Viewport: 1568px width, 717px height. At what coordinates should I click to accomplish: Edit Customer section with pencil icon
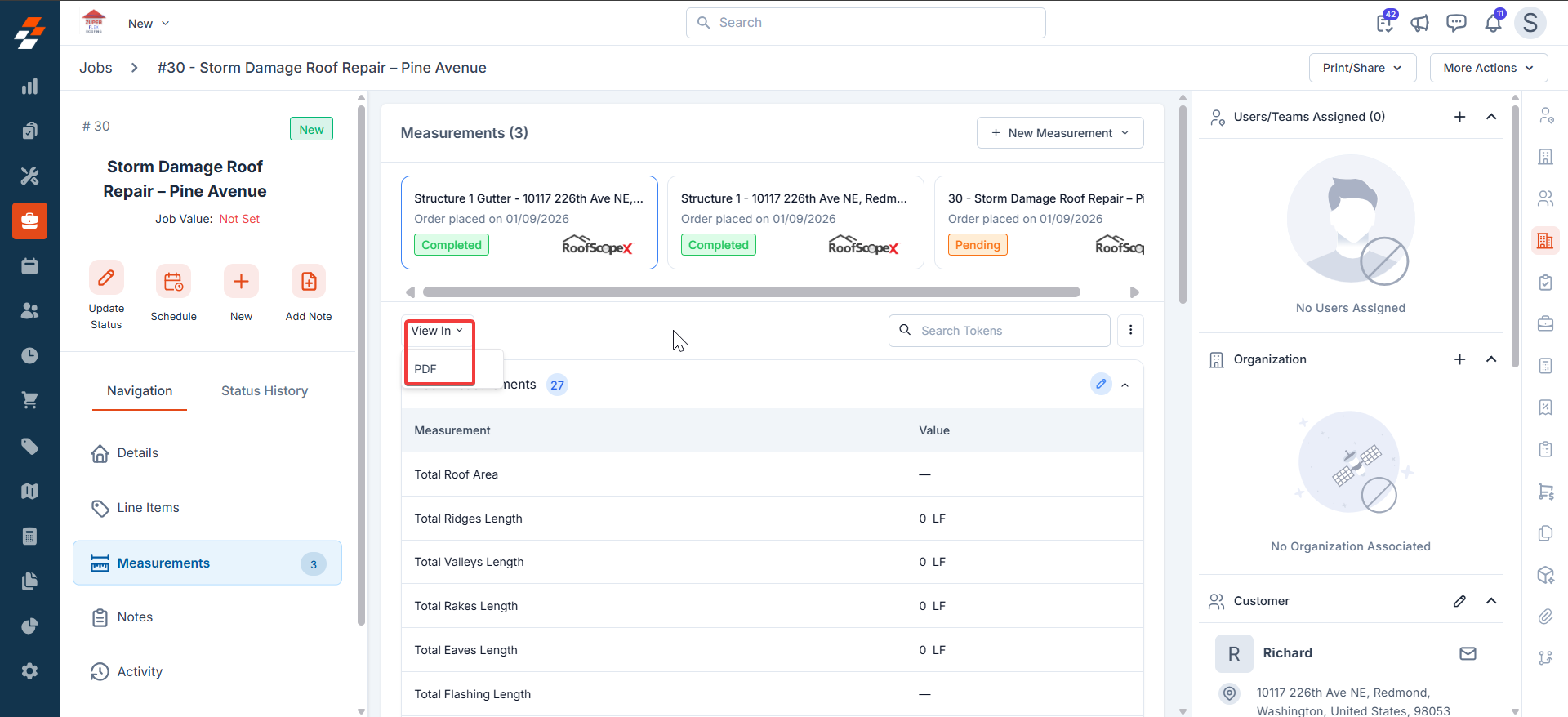(1459, 601)
